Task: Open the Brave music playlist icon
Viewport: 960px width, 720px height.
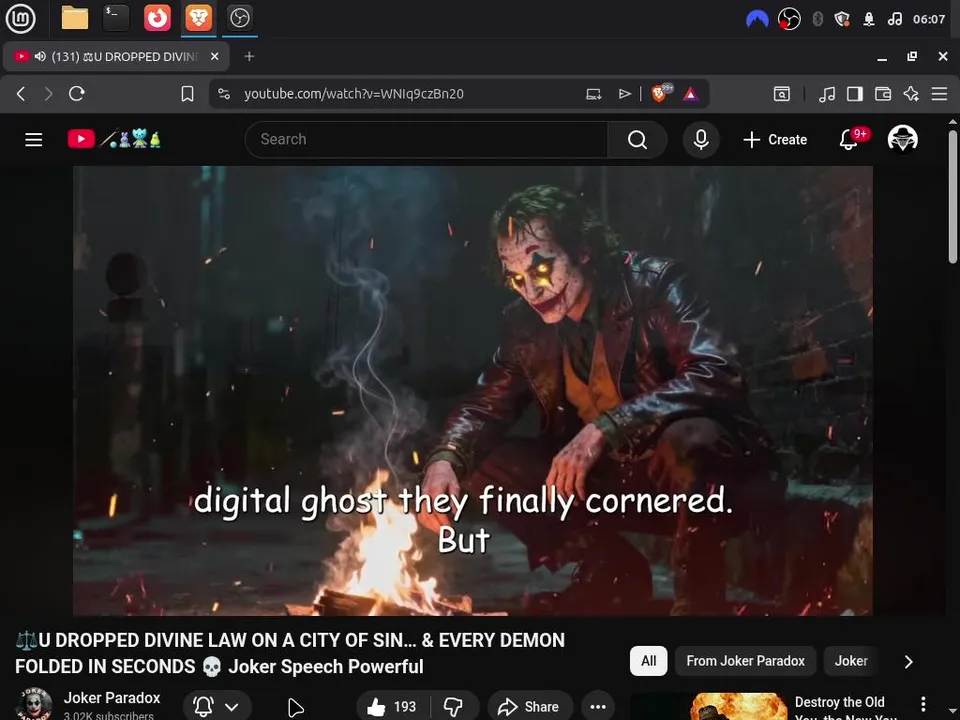Action: pyautogui.click(x=827, y=94)
